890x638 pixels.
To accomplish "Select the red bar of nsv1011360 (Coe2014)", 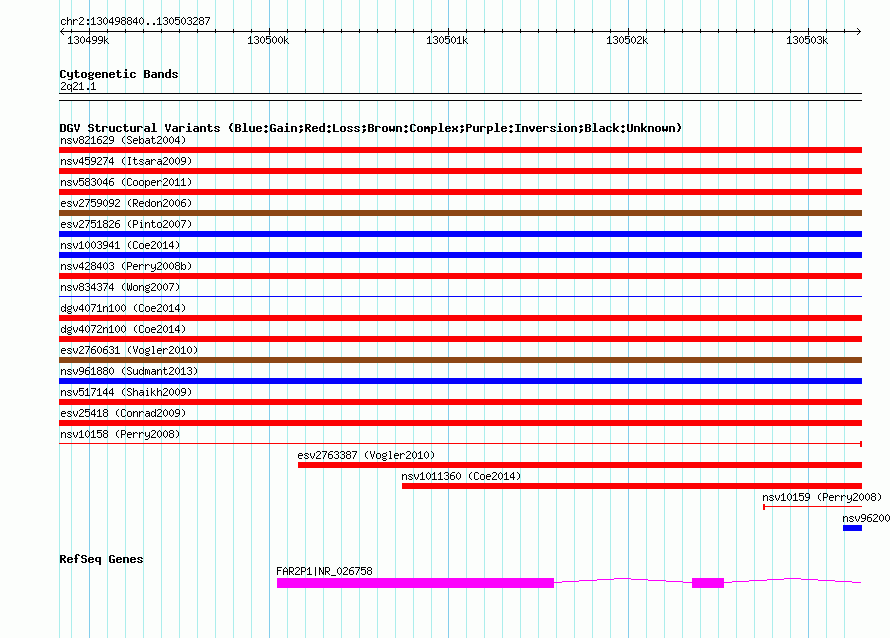I will (632, 486).
